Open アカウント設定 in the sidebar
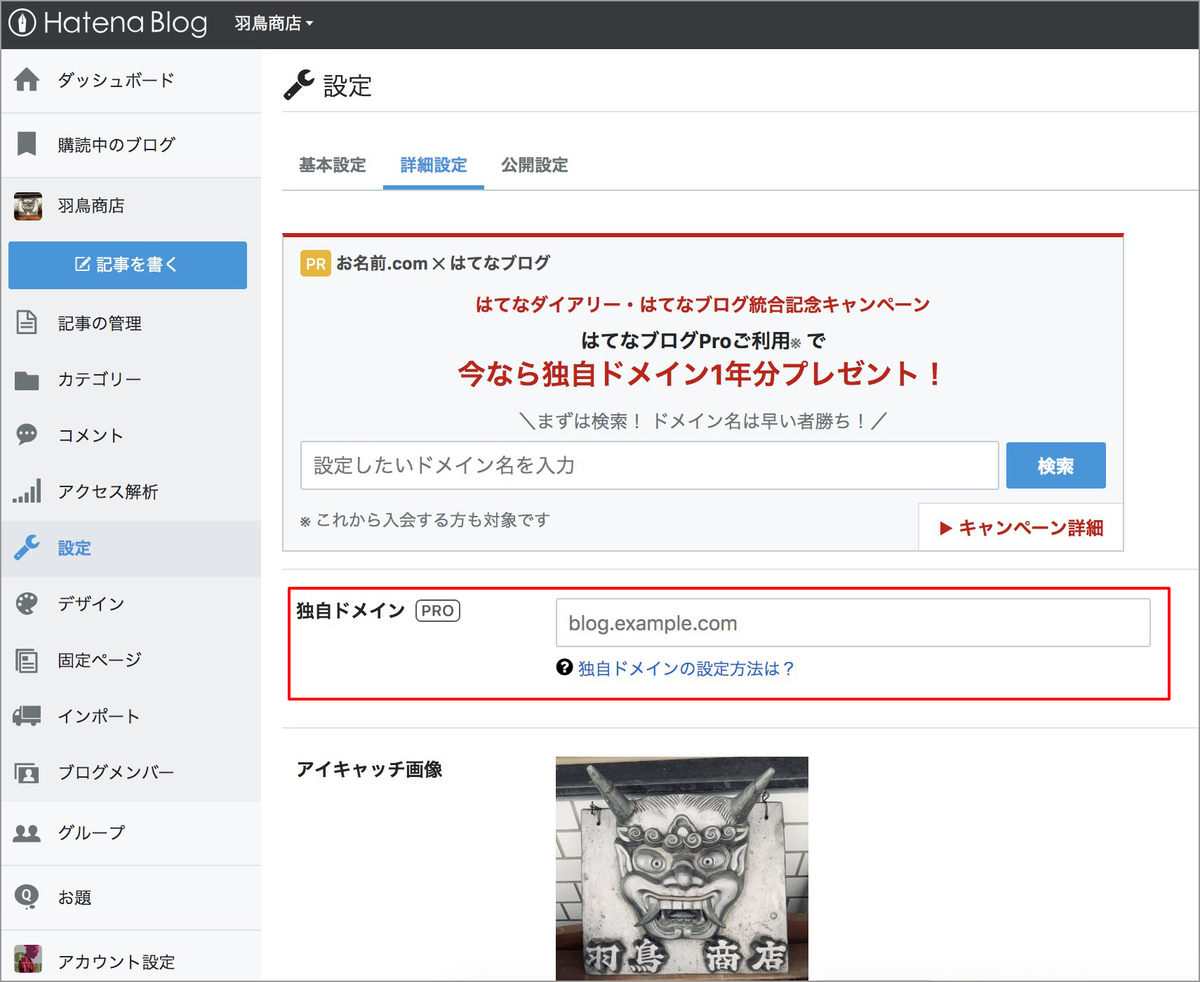The width and height of the screenshot is (1200, 982). pyautogui.click(x=116, y=962)
